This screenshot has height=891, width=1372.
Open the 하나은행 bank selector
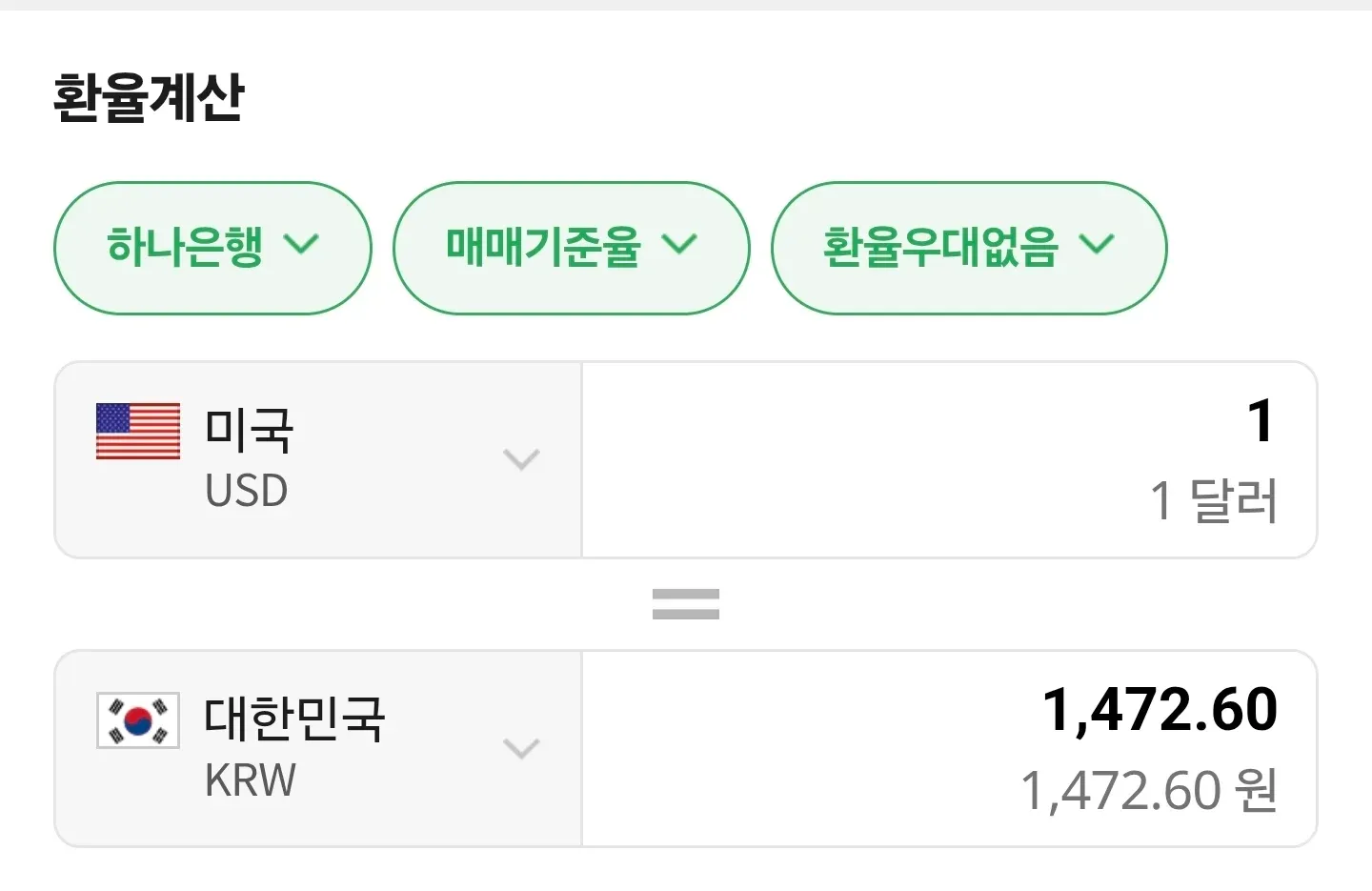[212, 247]
